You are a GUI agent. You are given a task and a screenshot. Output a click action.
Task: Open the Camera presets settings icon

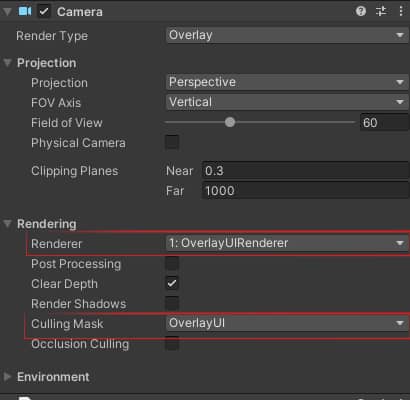[x=381, y=11]
